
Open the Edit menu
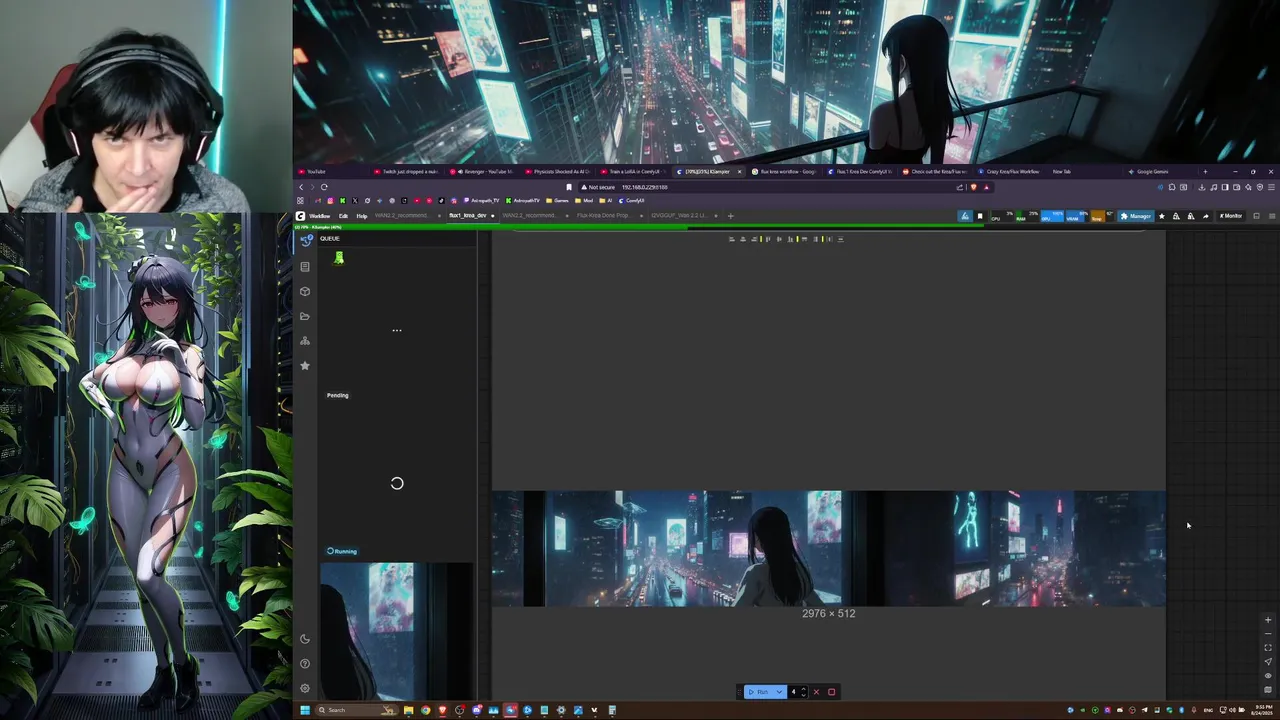(343, 216)
